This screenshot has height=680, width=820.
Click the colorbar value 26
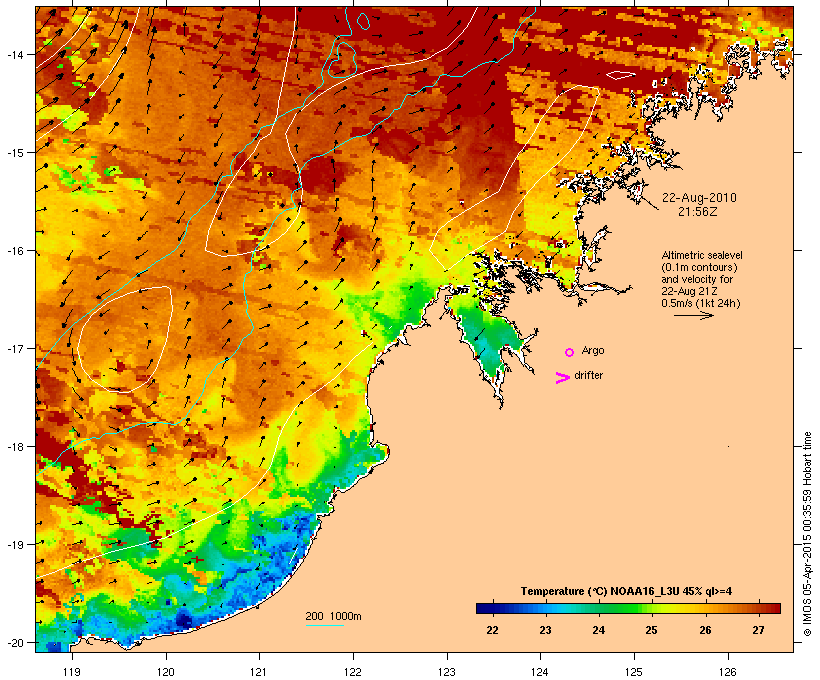[705, 630]
